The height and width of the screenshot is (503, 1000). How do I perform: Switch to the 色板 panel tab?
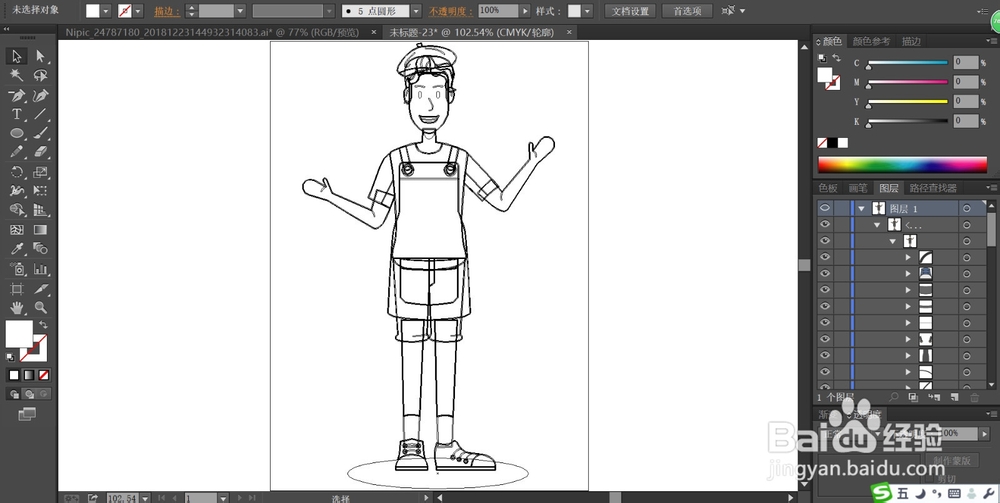pyautogui.click(x=828, y=188)
